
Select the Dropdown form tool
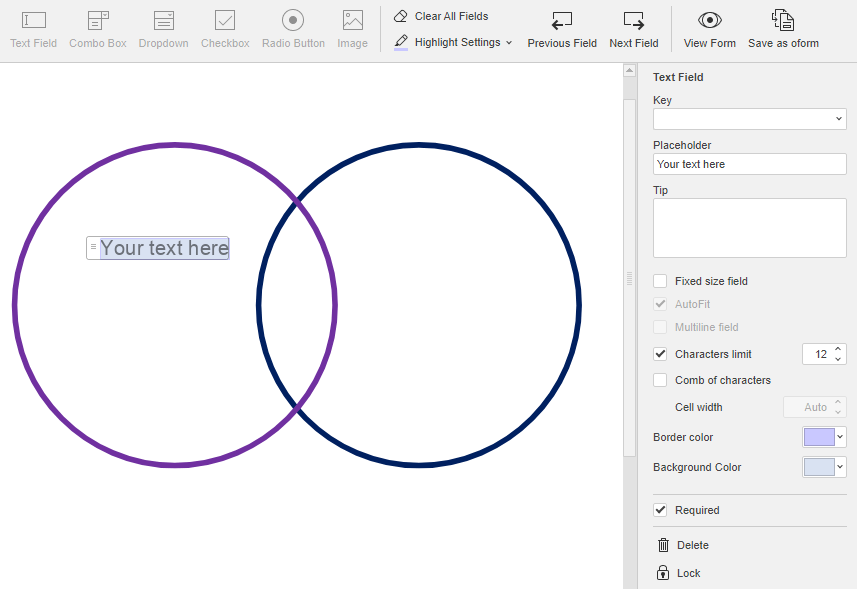tap(163, 28)
